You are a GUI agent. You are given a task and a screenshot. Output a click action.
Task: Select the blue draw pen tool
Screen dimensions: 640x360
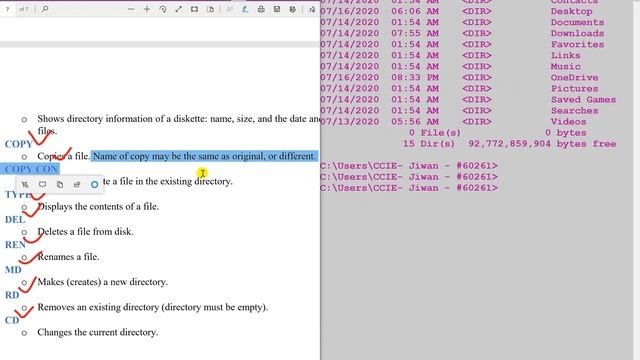tap(245, 9)
